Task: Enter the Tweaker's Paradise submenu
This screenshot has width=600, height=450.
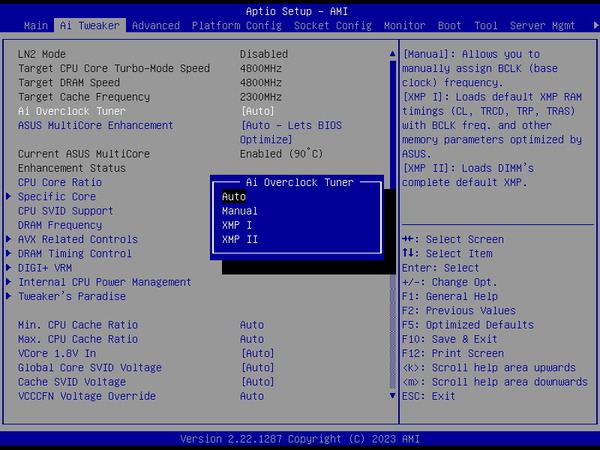Action: pyautogui.click(x=72, y=296)
